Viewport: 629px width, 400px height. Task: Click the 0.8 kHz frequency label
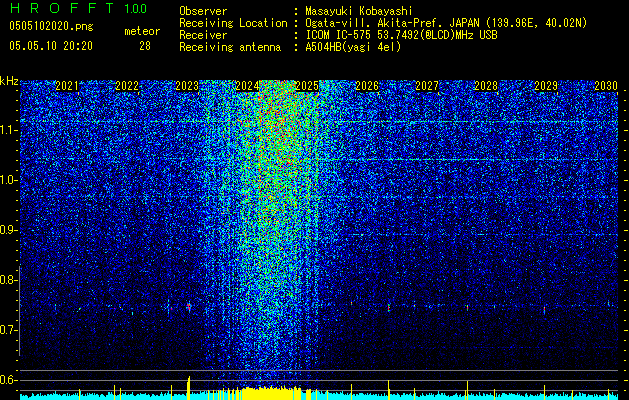pyautogui.click(x=8, y=280)
